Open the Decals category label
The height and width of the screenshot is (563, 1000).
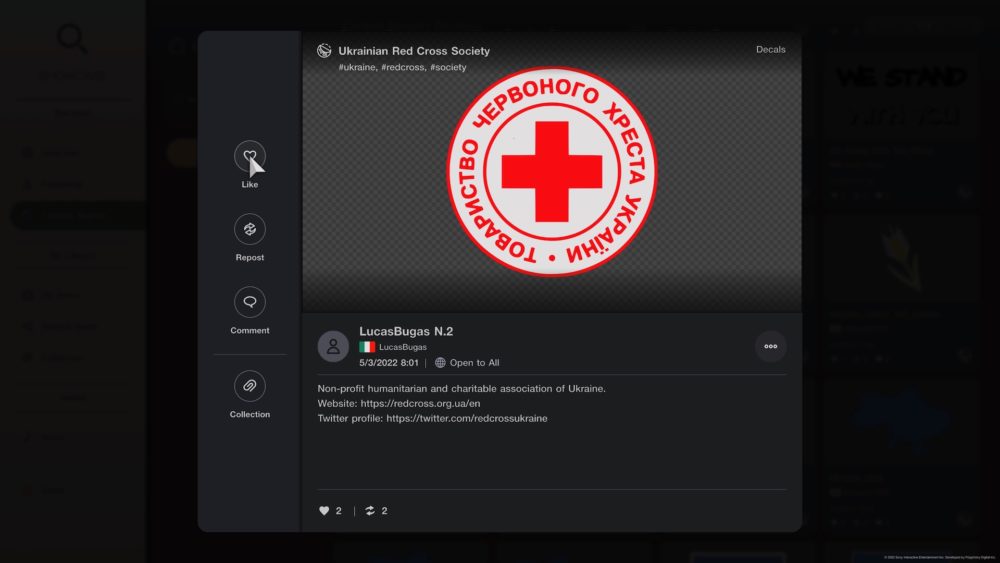pyautogui.click(x=770, y=50)
